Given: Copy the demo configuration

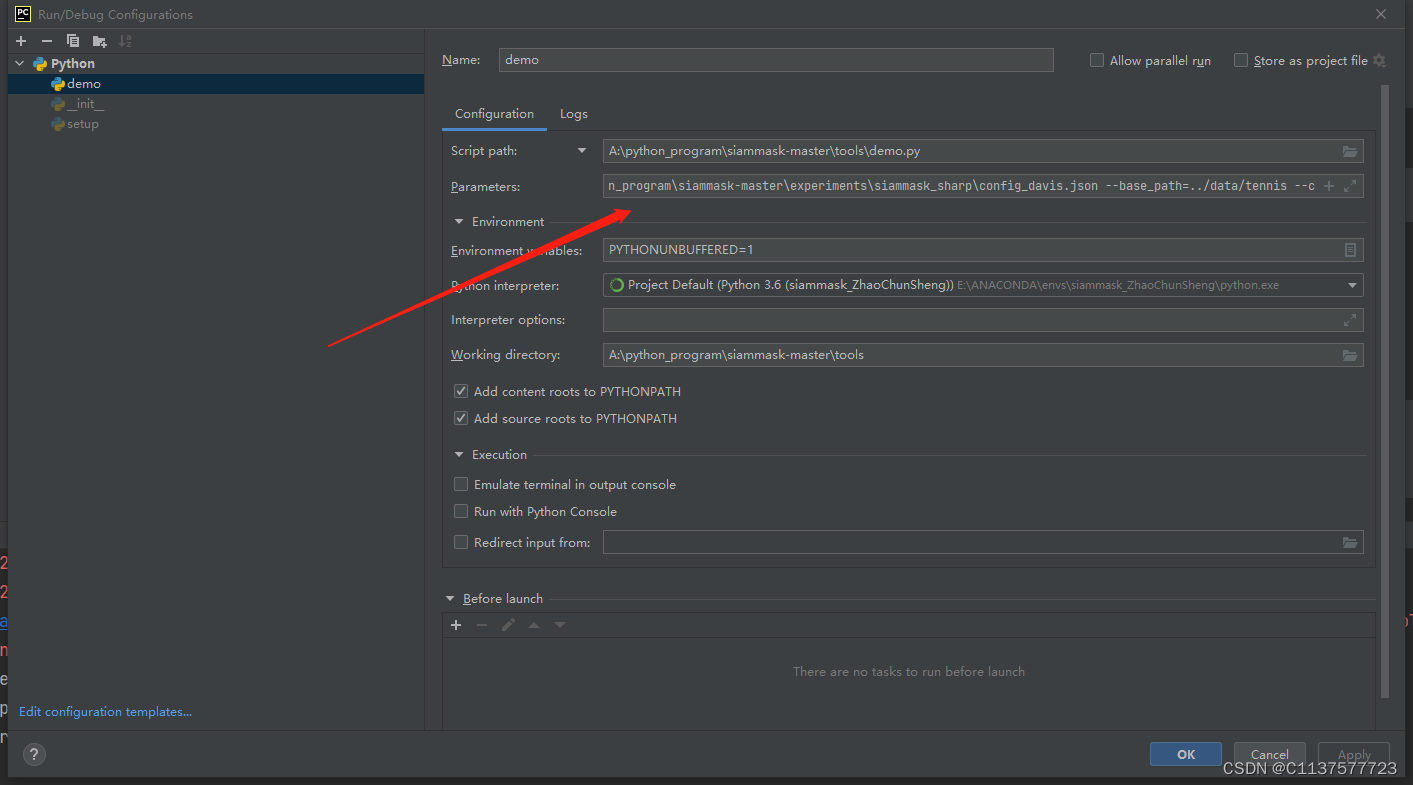Looking at the screenshot, I should (x=71, y=40).
